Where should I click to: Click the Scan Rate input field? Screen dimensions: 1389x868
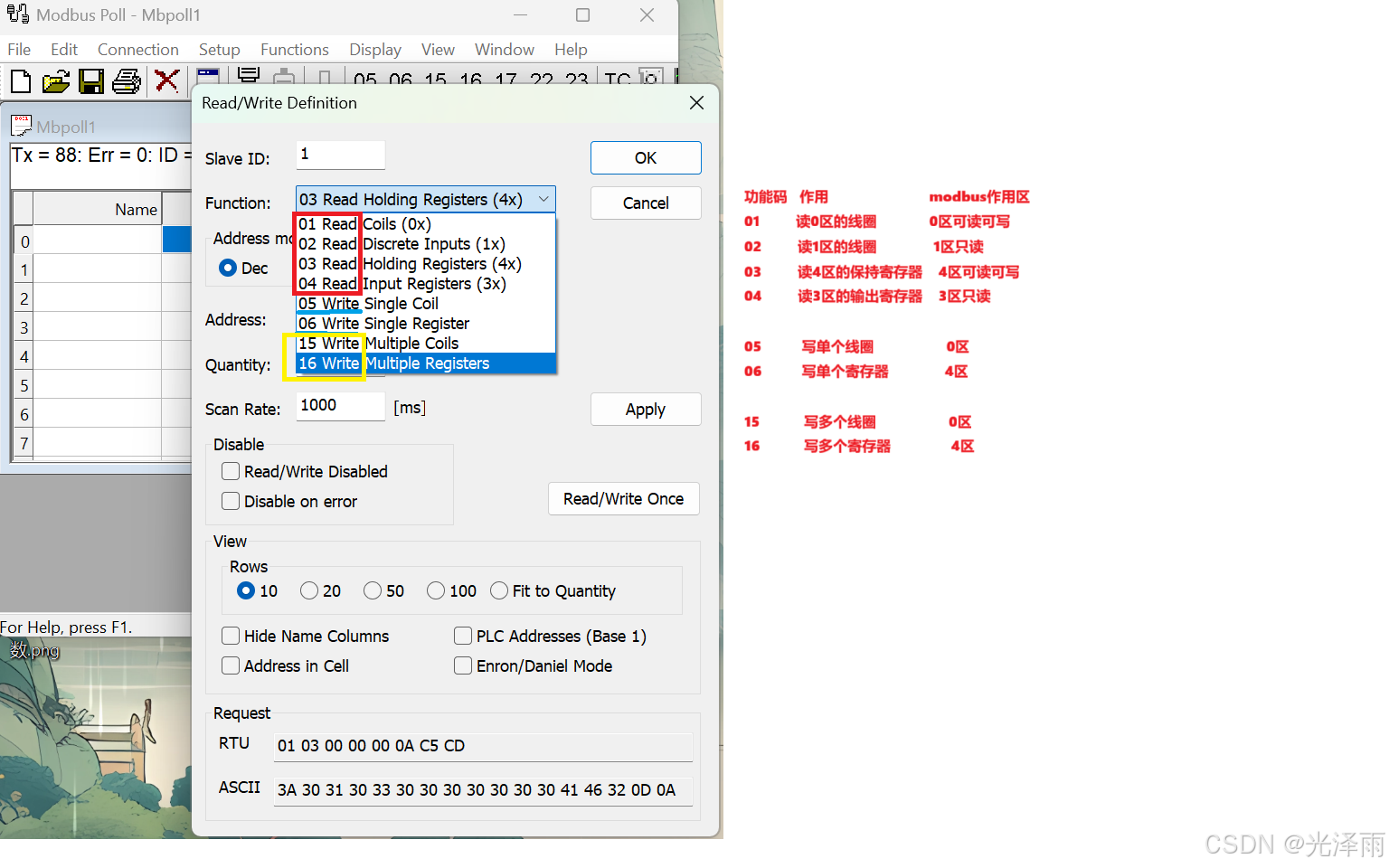[x=341, y=406]
